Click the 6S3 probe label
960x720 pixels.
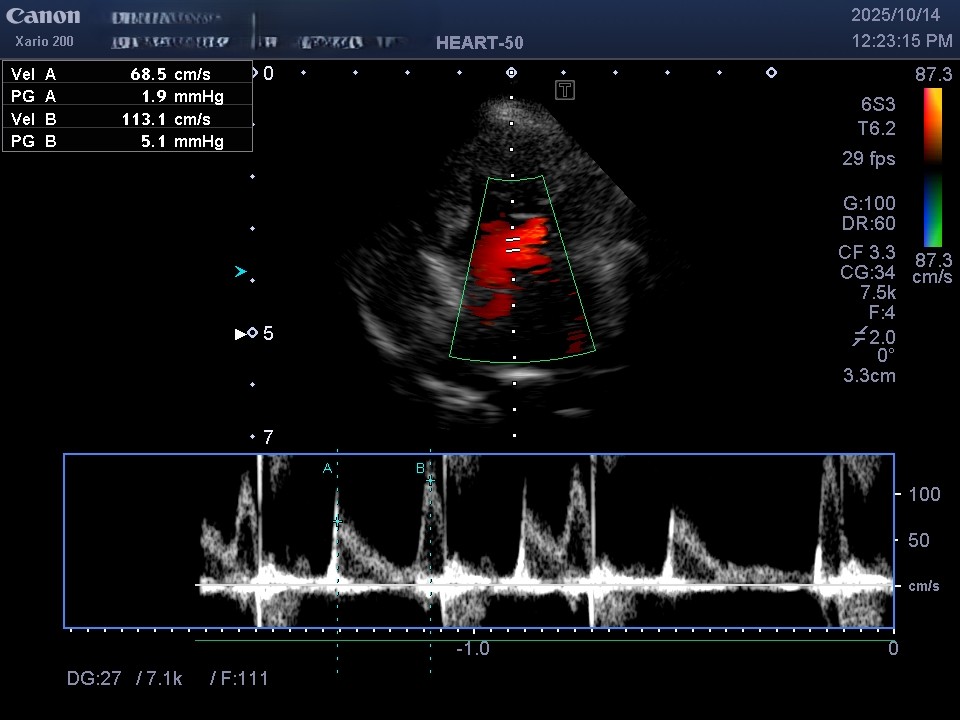(878, 105)
